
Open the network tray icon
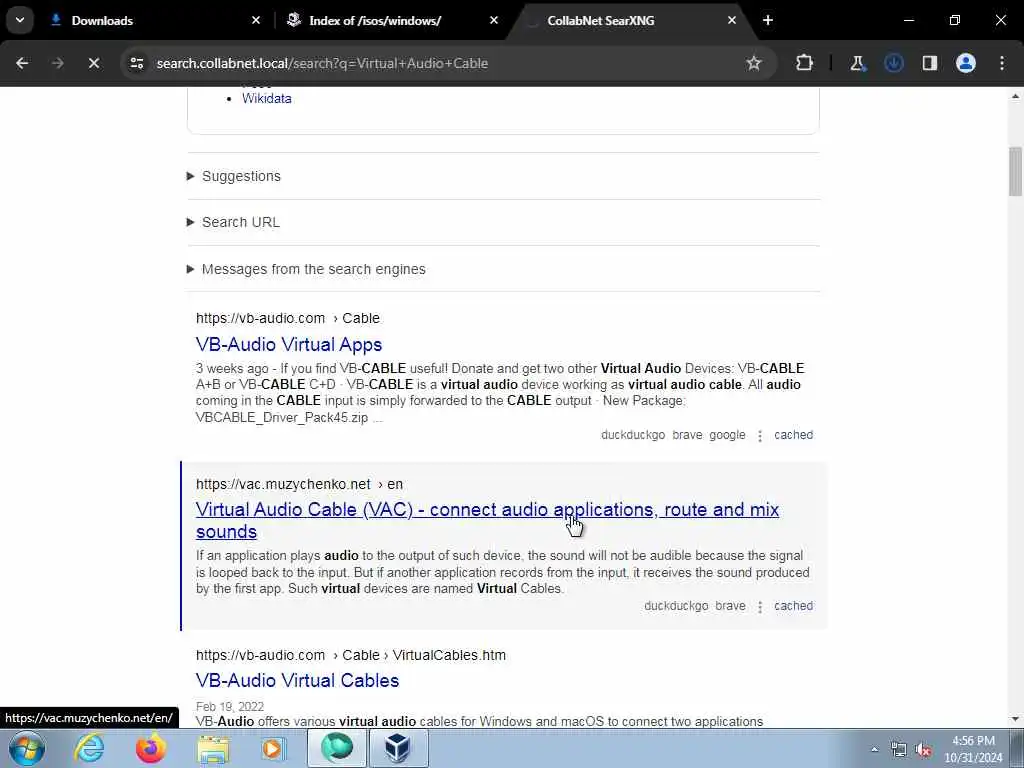(899, 750)
